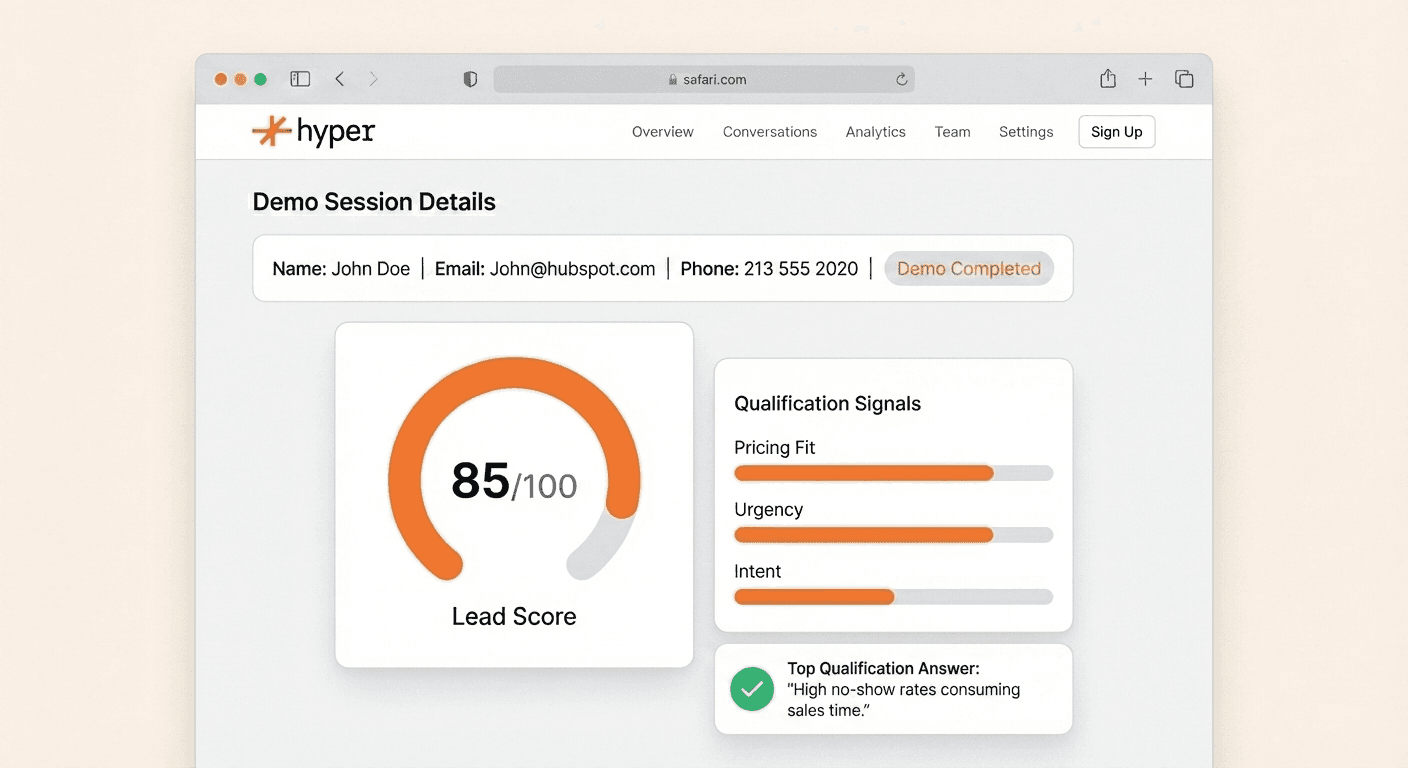Show tab overview icon
Screen dimensions: 1408x768
click(1184, 79)
